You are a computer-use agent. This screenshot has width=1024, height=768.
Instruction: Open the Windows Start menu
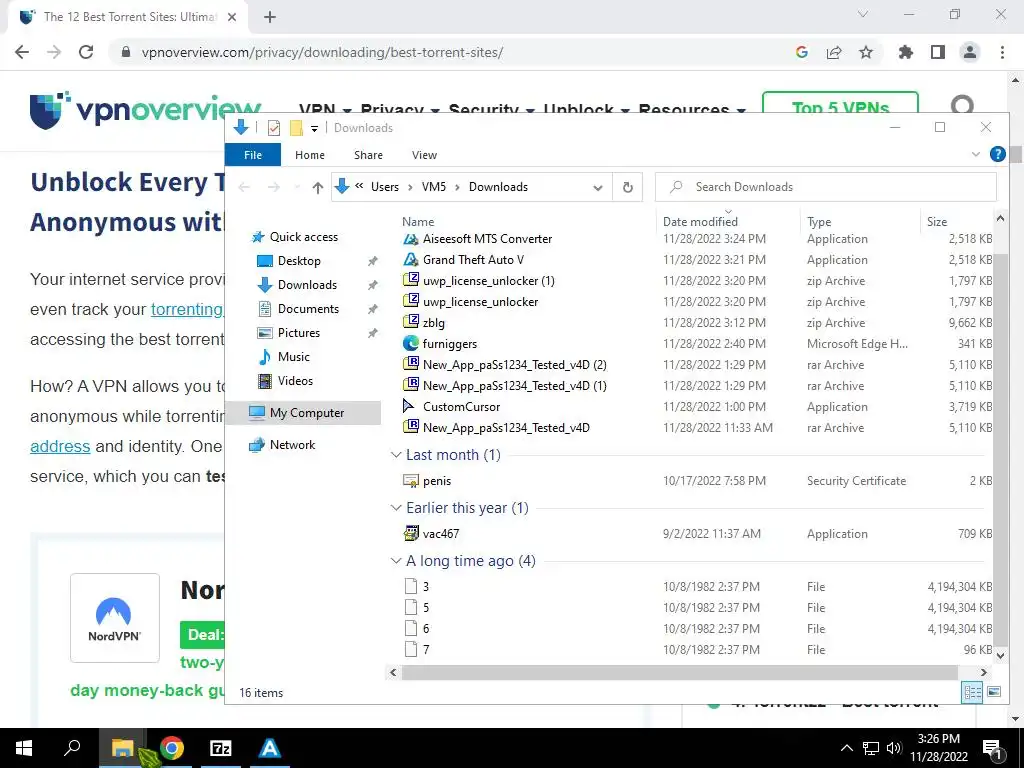pyautogui.click(x=24, y=748)
